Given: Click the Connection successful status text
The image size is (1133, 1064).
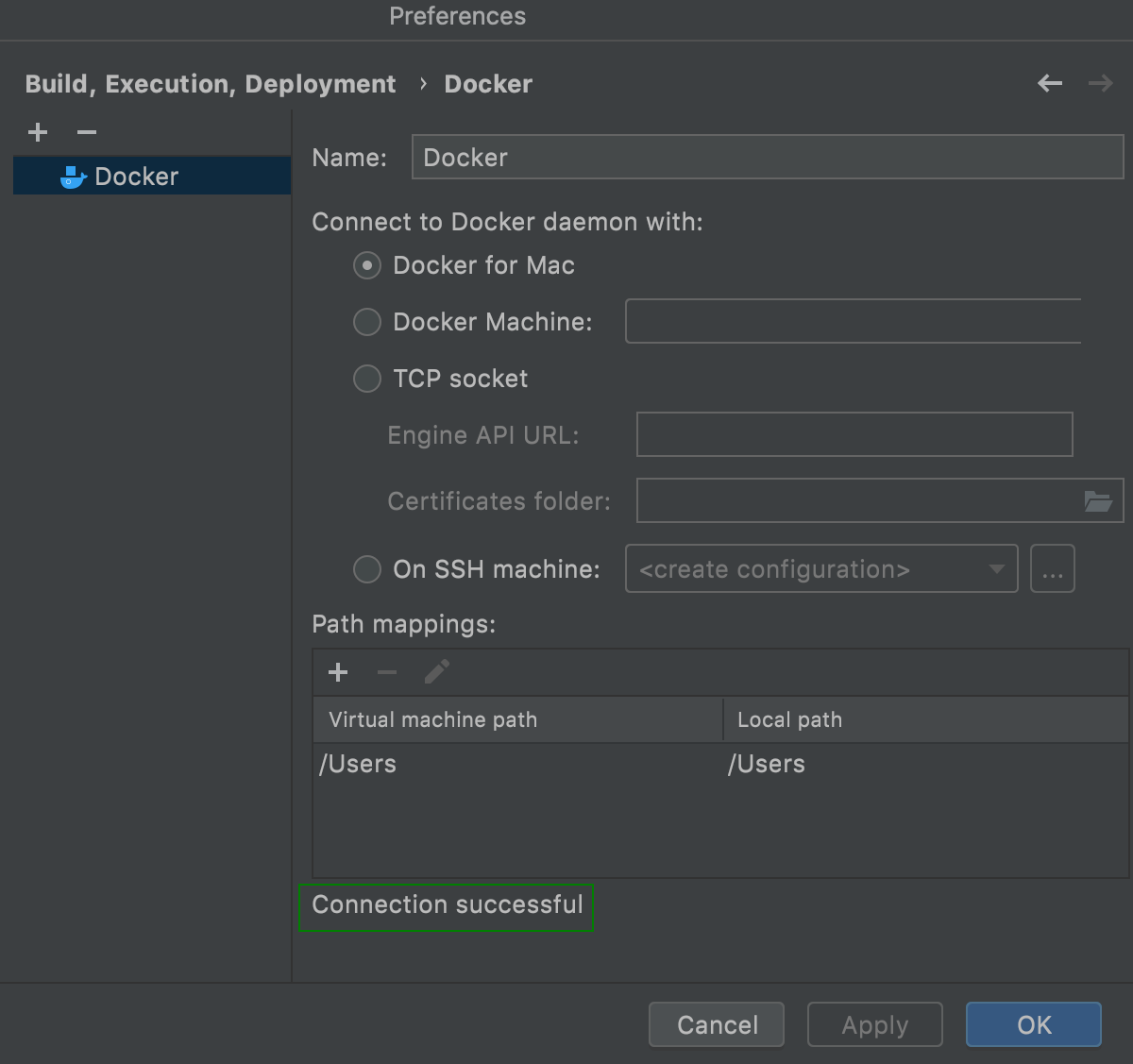Looking at the screenshot, I should click(x=447, y=904).
